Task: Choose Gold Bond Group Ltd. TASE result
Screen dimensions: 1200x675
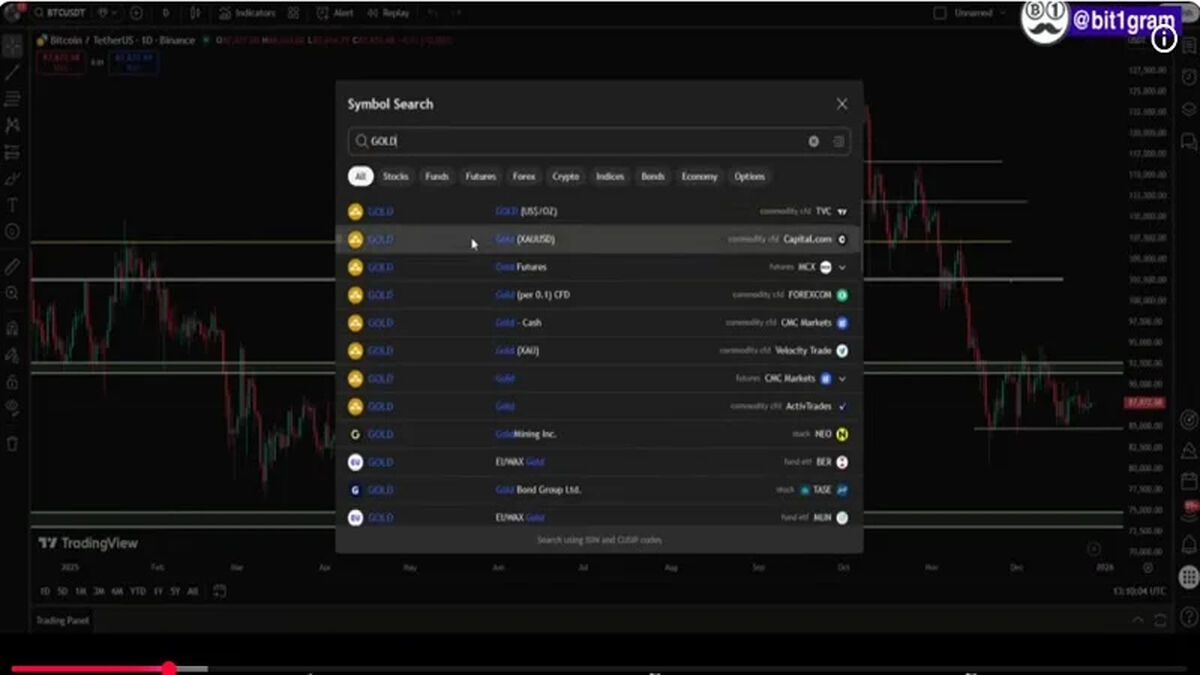Action: pyautogui.click(x=599, y=490)
